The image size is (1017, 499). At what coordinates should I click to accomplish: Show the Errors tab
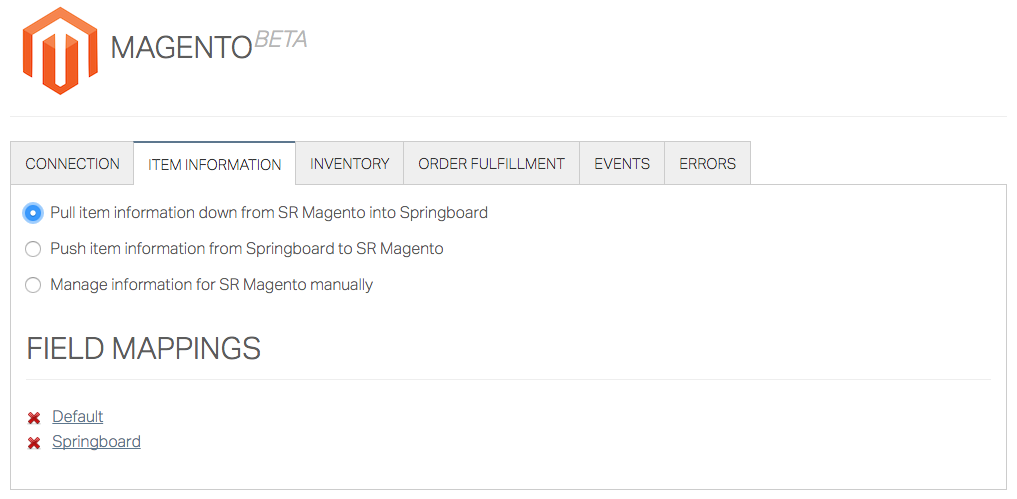(708, 164)
